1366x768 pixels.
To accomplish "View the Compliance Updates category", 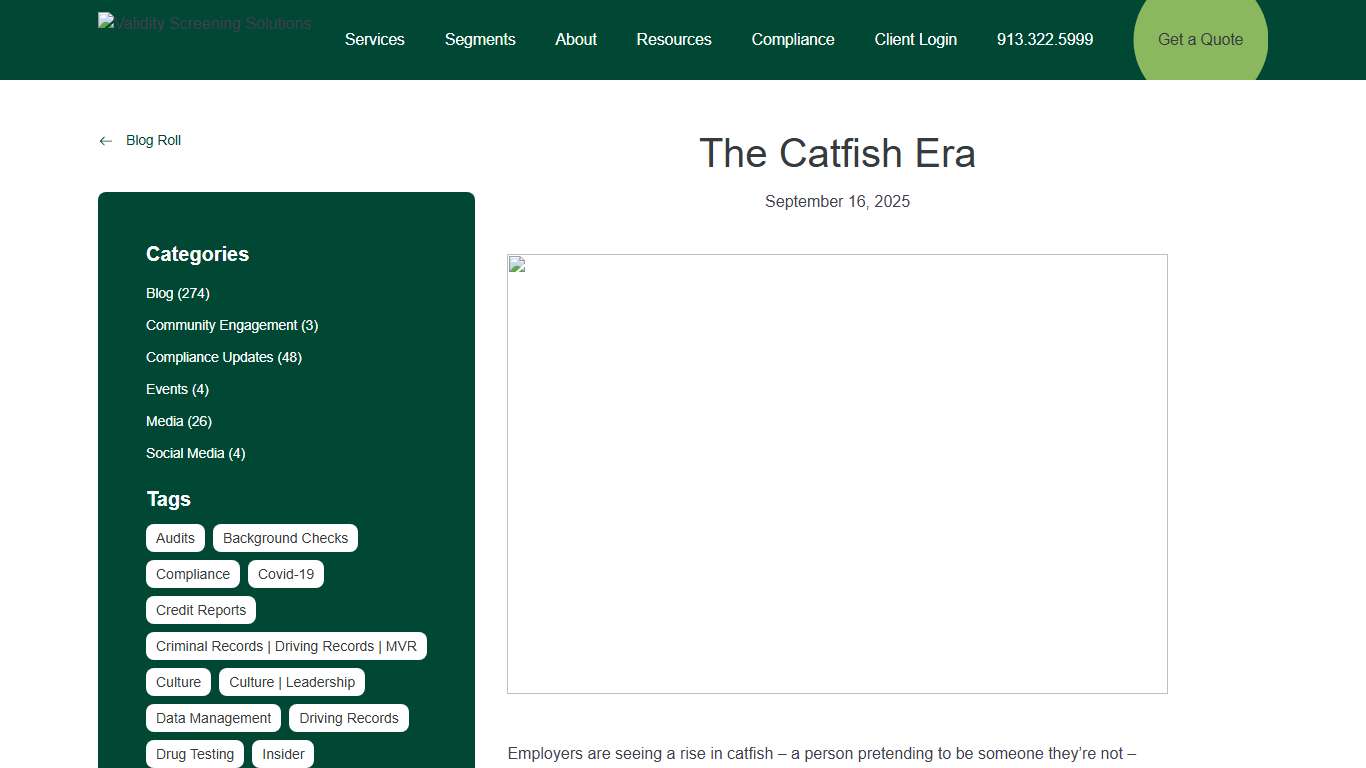I will 223,357.
